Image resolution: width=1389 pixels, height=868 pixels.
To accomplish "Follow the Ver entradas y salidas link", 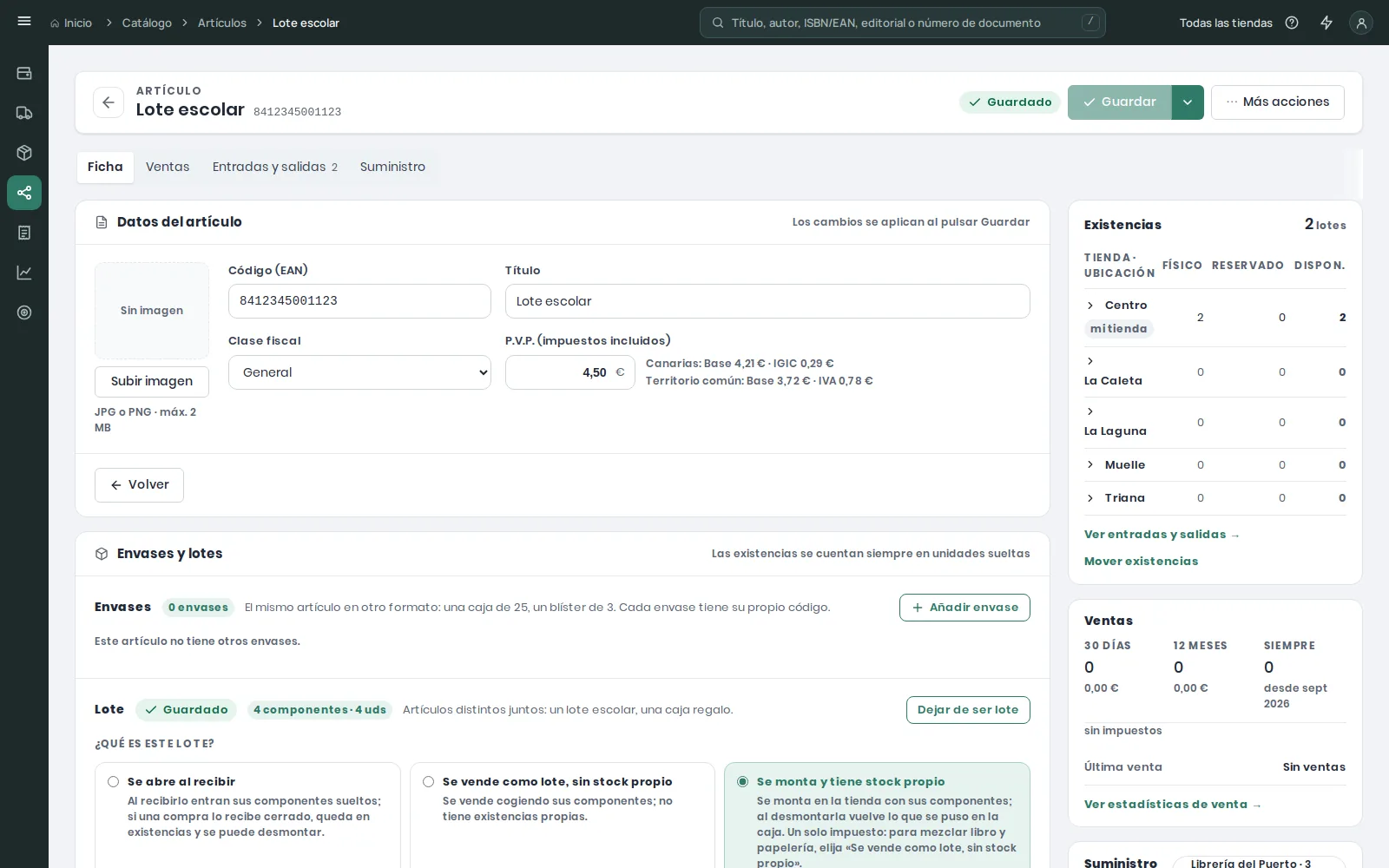I will pyautogui.click(x=1162, y=535).
